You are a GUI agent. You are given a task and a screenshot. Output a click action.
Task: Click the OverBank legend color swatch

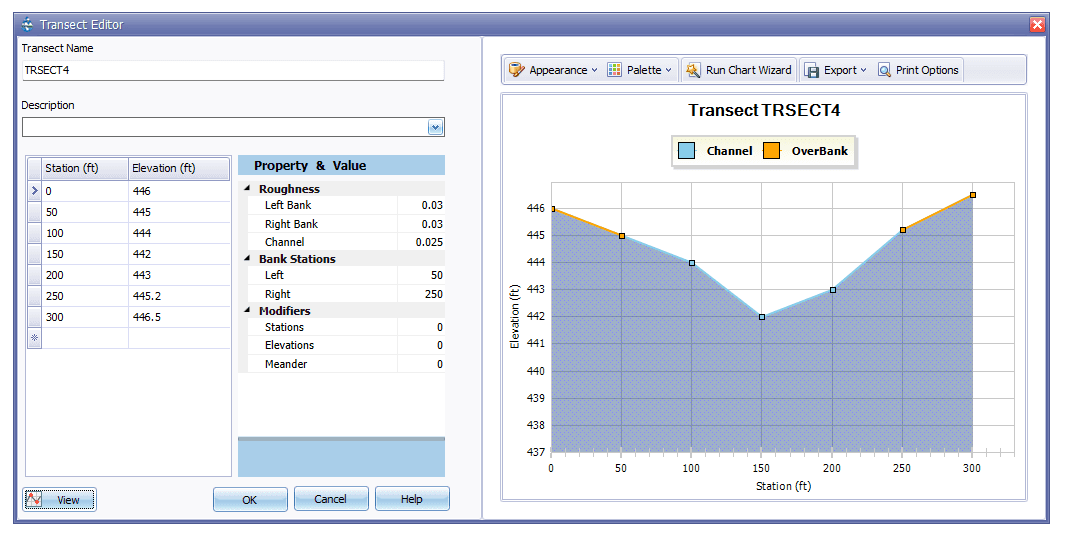[x=771, y=150]
